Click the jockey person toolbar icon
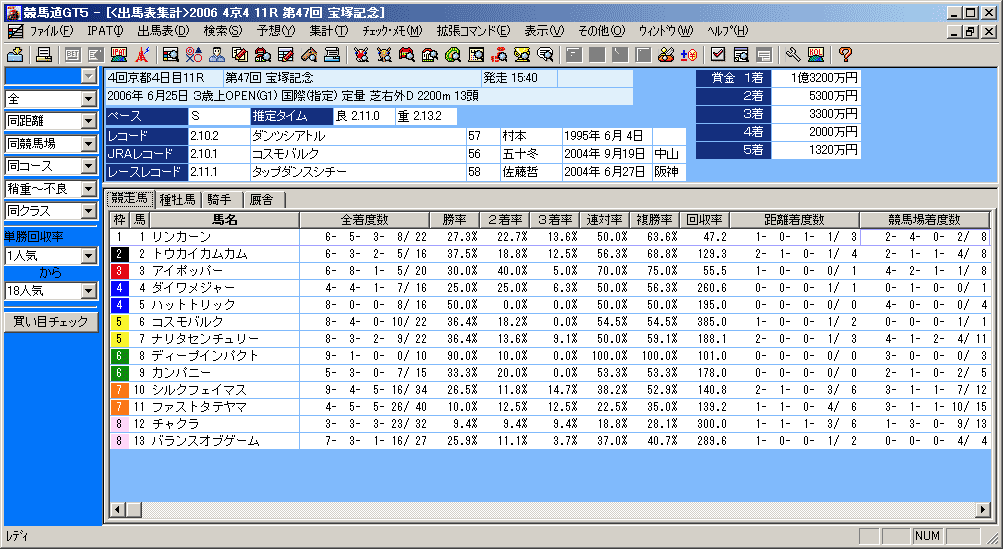Viewport: 1003px width, 549px height. coord(216,54)
